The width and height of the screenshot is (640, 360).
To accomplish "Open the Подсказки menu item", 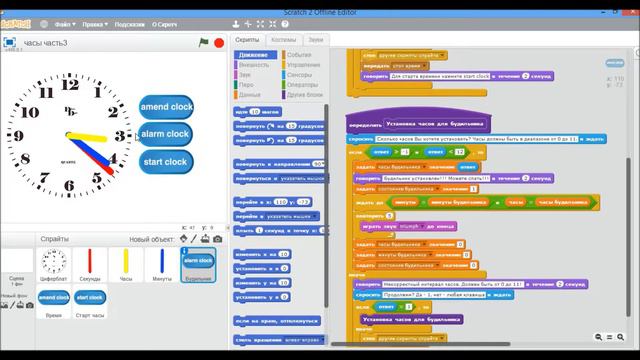I will coord(129,24).
